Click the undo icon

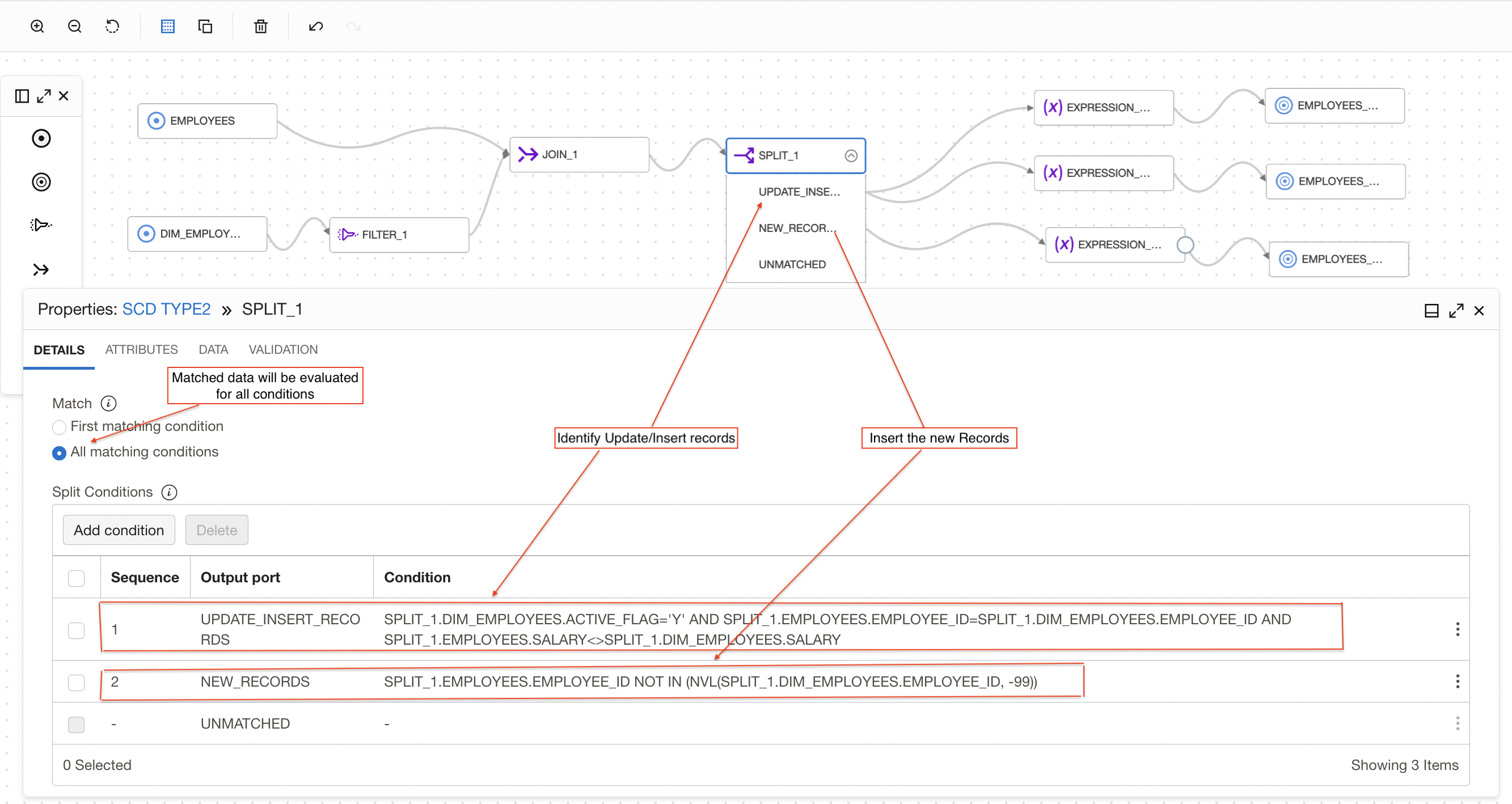[315, 26]
